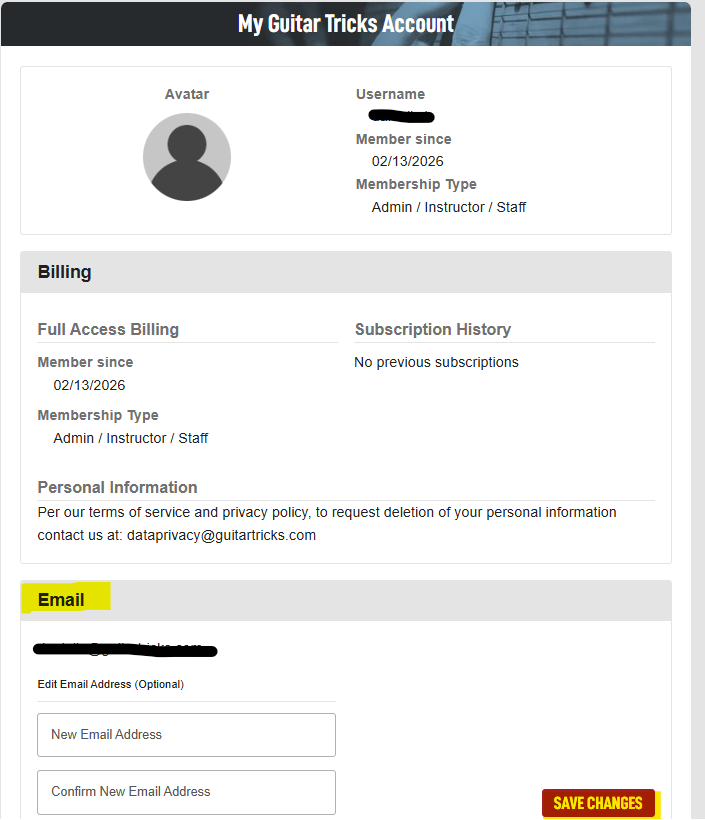Click the Subscription History heading
The height and width of the screenshot is (820, 705).
point(433,329)
